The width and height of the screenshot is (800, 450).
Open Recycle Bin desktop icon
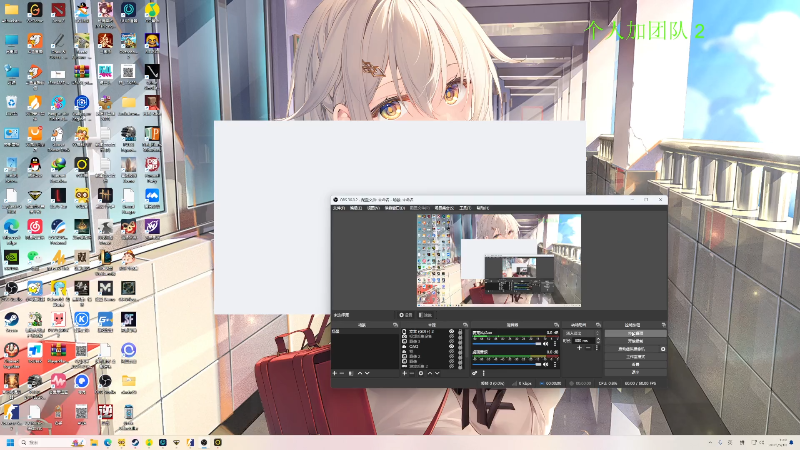tap(11, 106)
